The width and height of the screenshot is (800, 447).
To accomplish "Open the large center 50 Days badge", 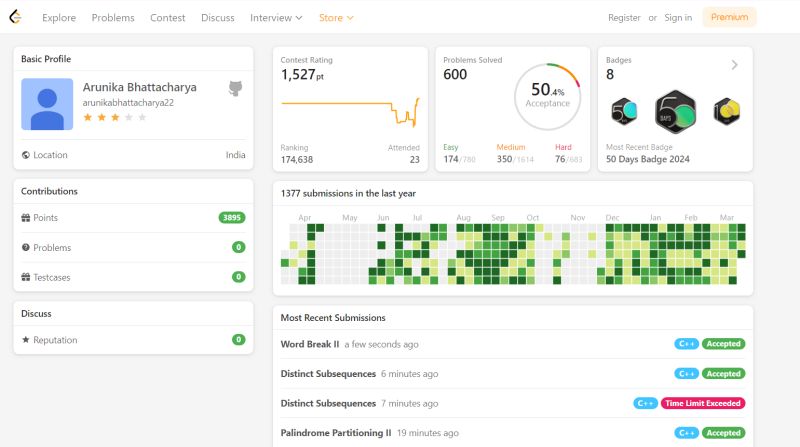I will pyautogui.click(x=676, y=112).
